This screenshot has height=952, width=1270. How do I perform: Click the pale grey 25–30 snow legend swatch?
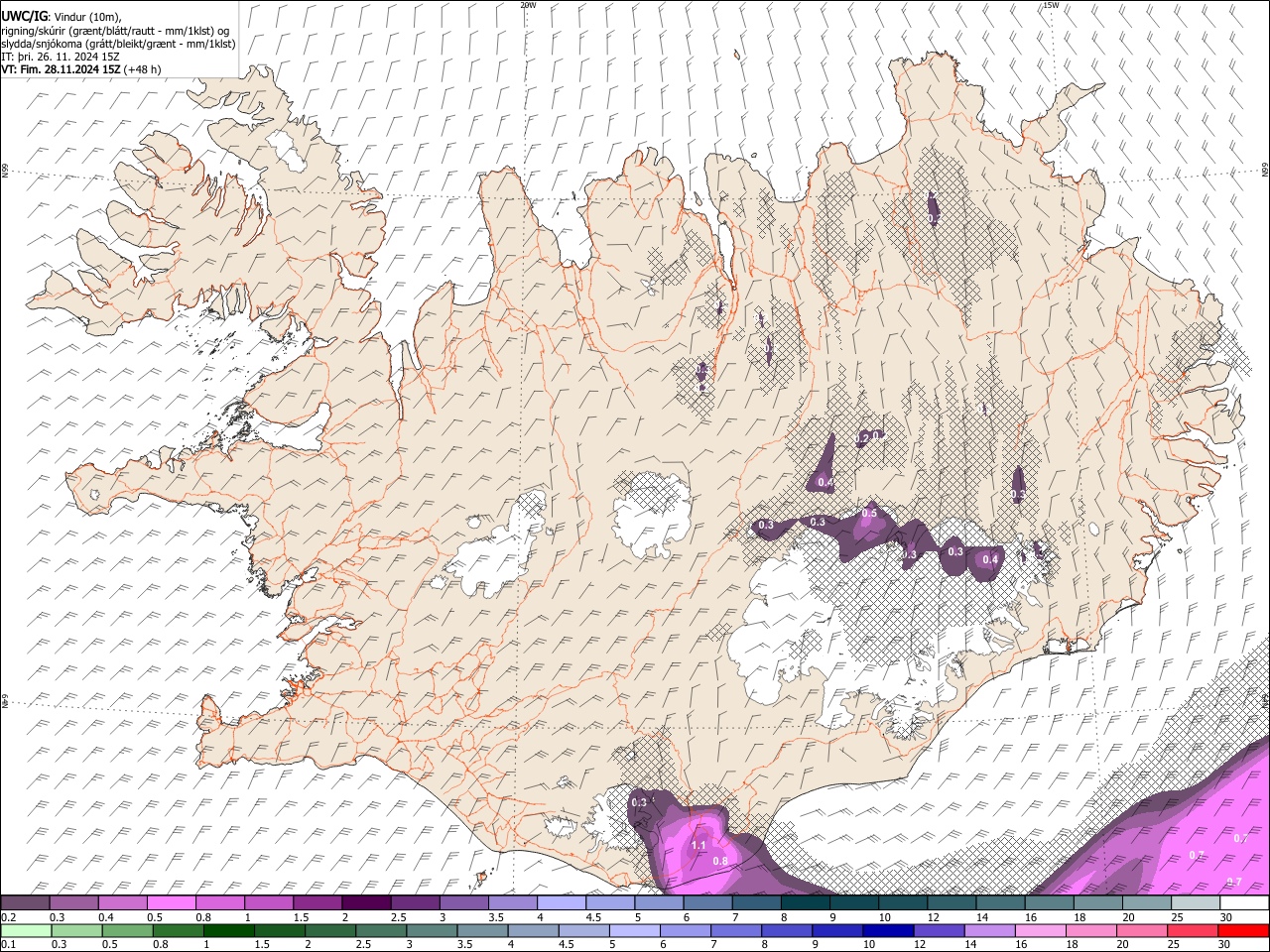(x=1195, y=903)
